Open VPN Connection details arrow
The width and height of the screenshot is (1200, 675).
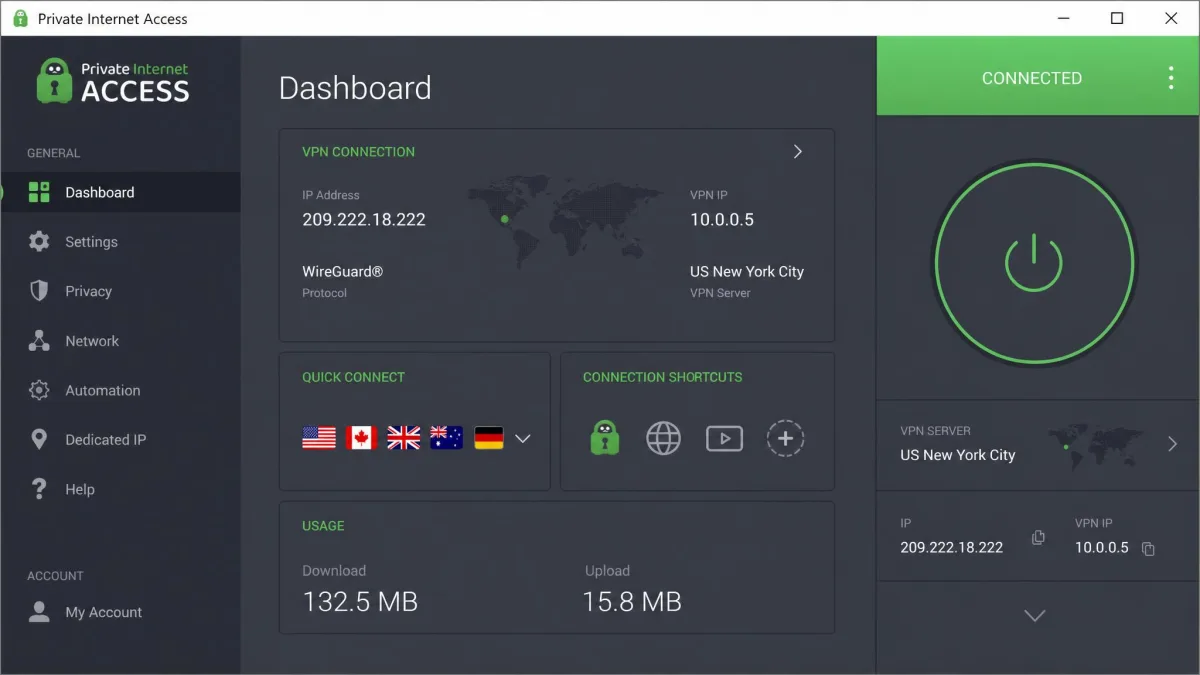pos(797,152)
